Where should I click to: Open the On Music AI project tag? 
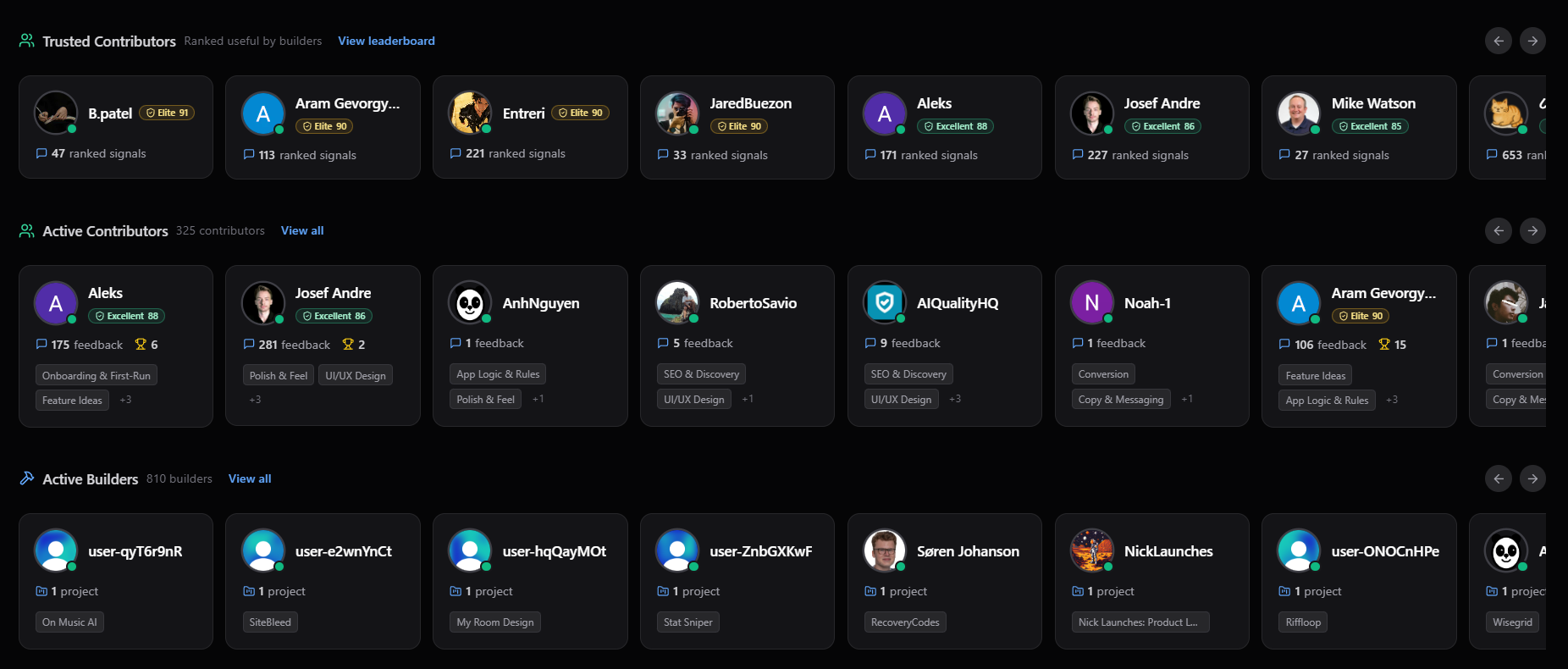(69, 622)
